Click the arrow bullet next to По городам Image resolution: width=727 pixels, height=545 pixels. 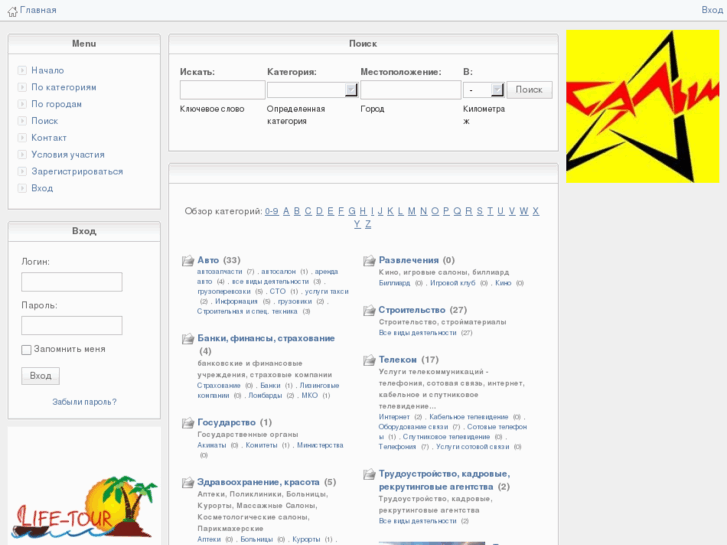[22, 104]
